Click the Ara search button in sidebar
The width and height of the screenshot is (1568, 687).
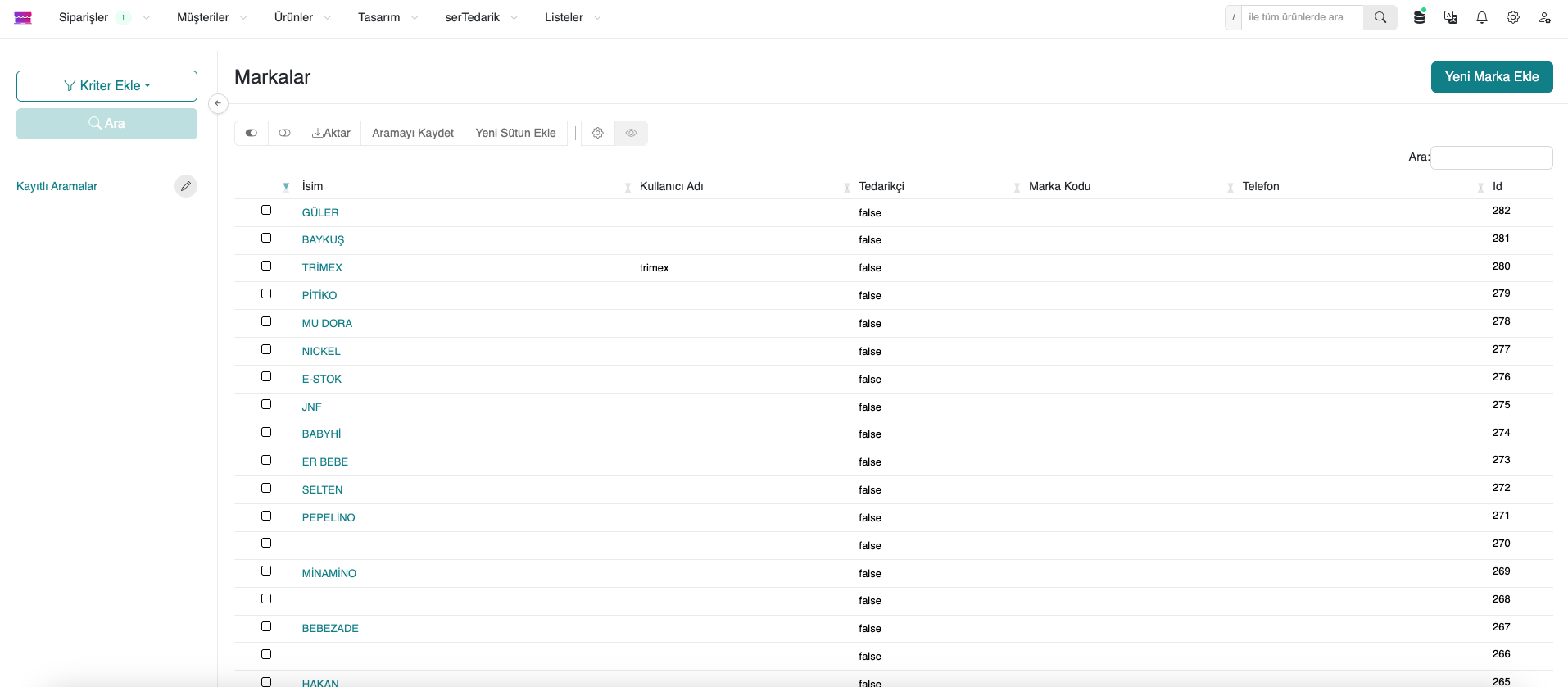pyautogui.click(x=106, y=124)
